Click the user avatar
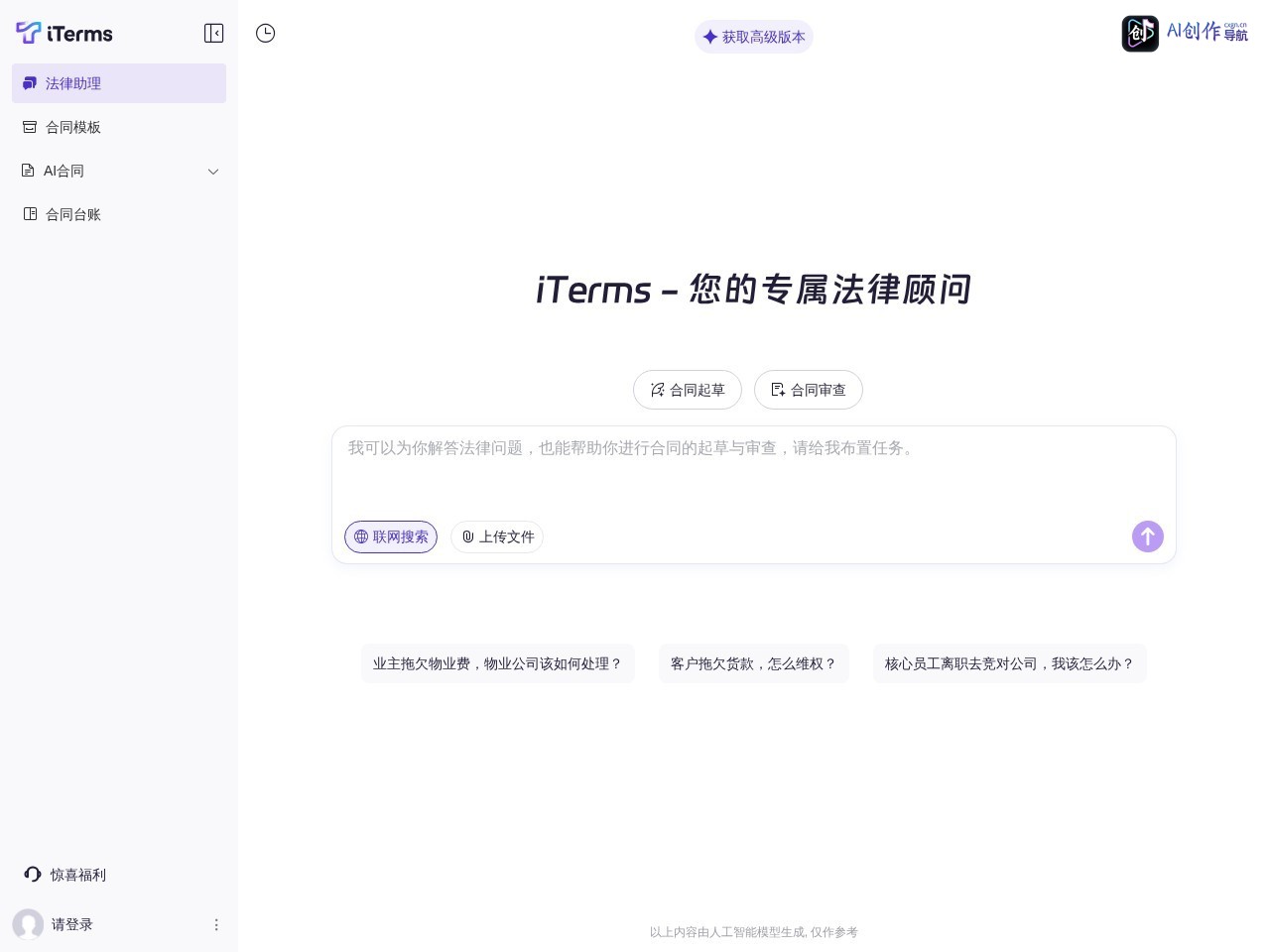 (x=28, y=924)
